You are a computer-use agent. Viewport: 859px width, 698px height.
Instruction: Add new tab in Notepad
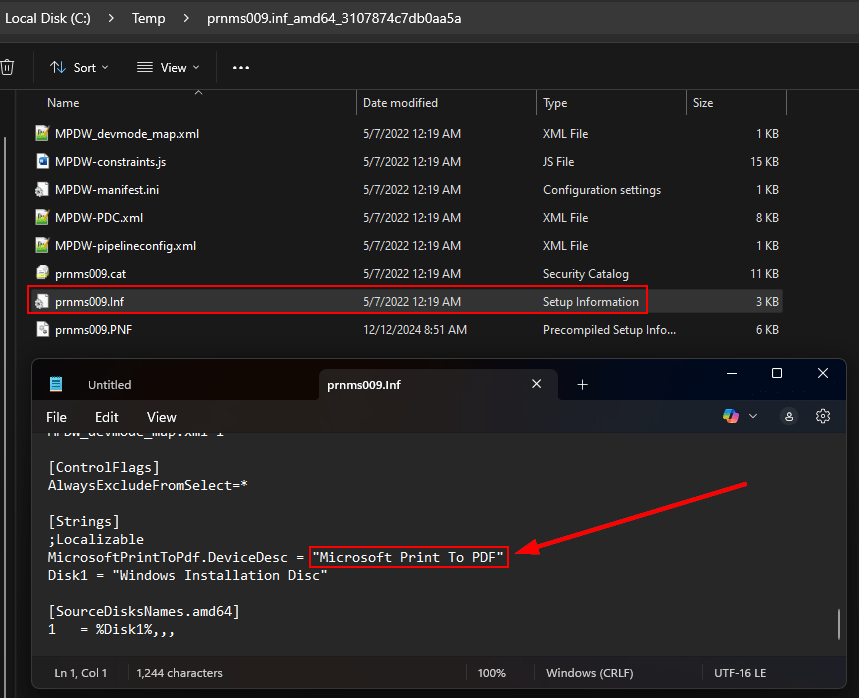pyautogui.click(x=582, y=385)
